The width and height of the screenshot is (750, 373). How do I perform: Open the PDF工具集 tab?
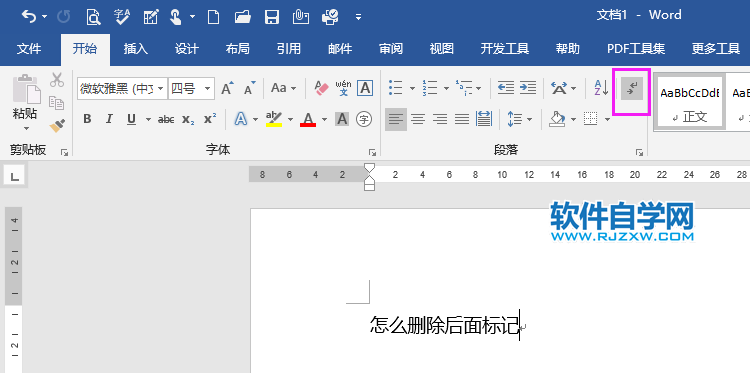[636, 48]
